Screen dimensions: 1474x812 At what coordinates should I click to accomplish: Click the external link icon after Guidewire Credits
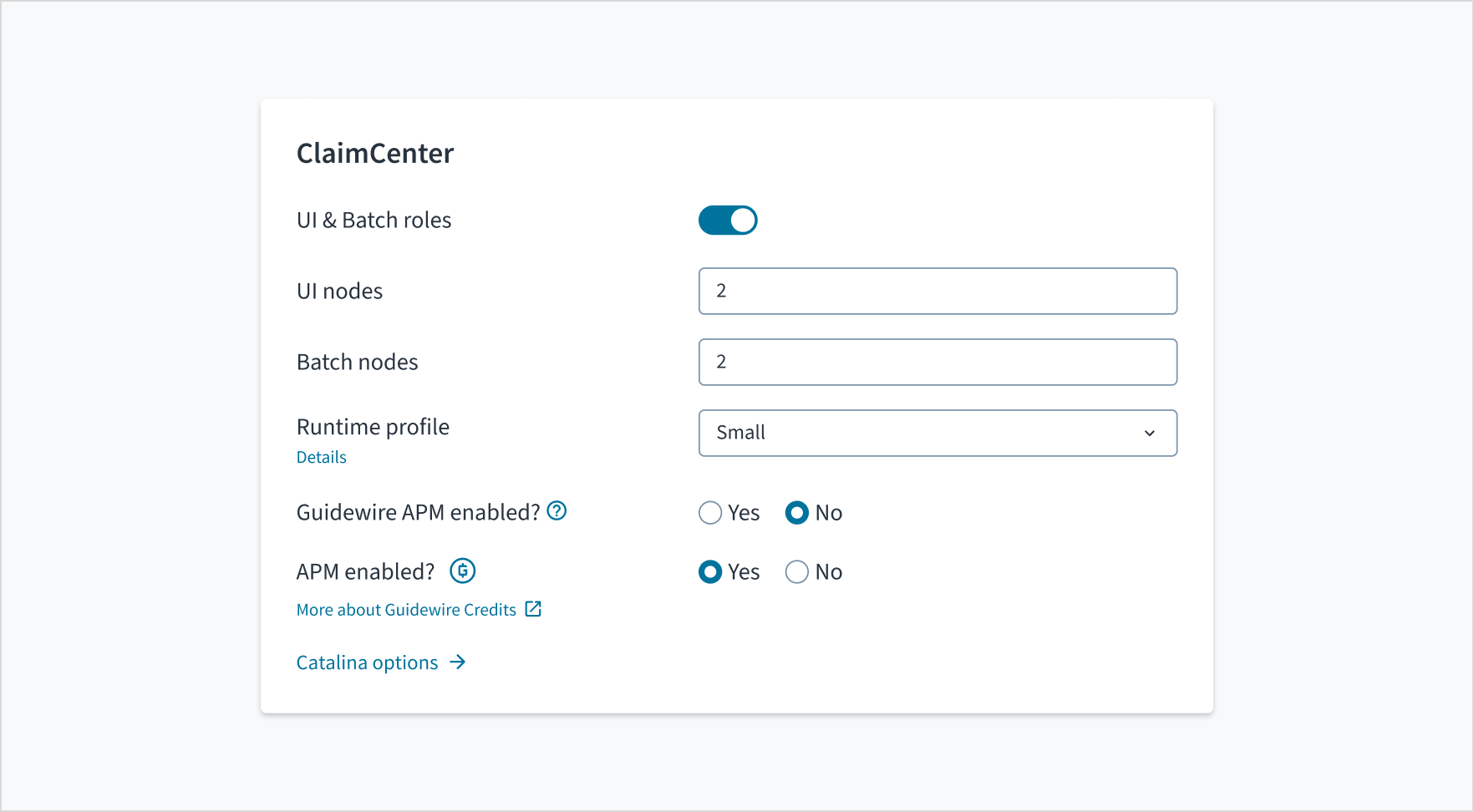[x=533, y=609]
